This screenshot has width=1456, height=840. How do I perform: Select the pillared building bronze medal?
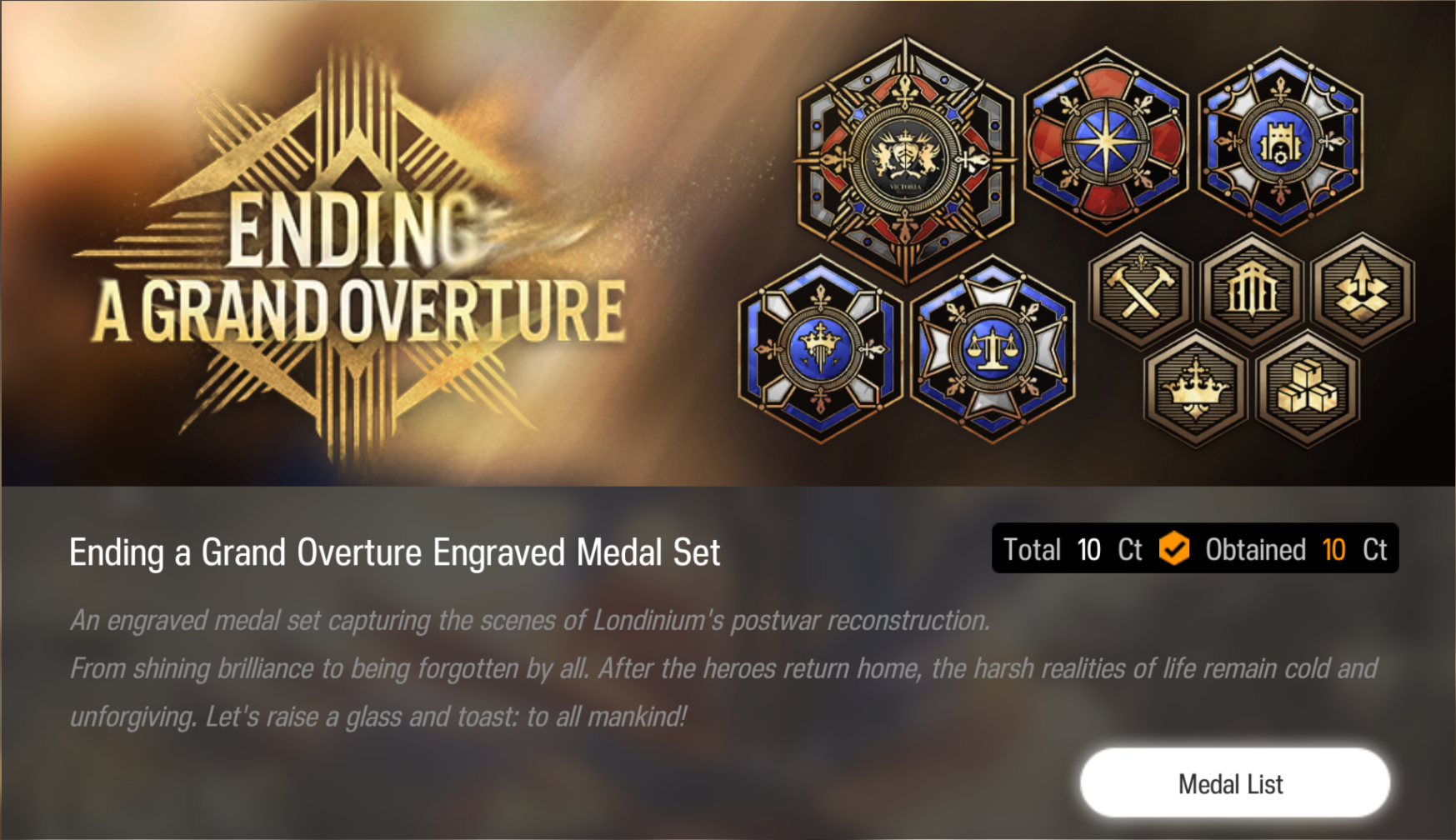tap(1251, 291)
